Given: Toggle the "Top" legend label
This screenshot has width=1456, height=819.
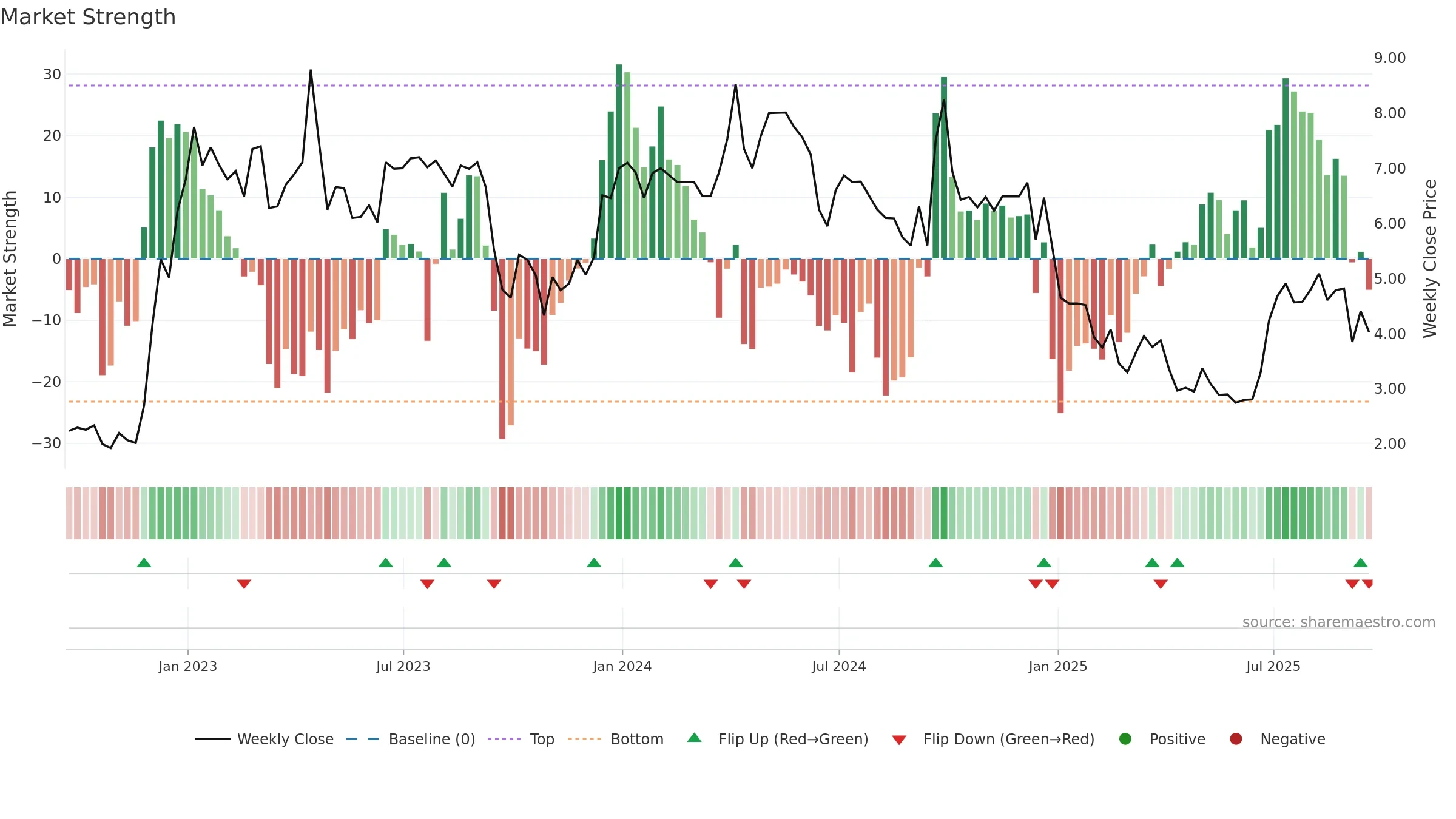Looking at the screenshot, I should pos(542,740).
